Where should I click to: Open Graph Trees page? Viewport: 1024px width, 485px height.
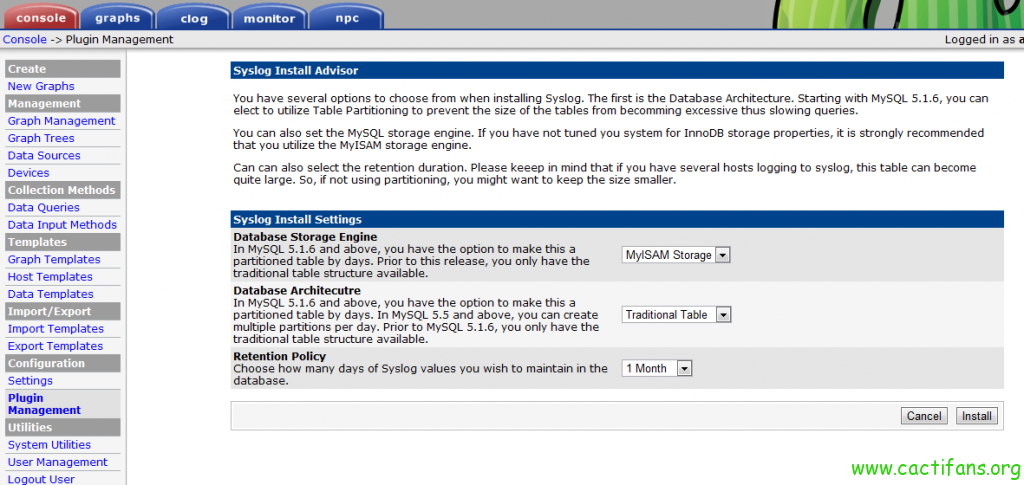(x=41, y=138)
